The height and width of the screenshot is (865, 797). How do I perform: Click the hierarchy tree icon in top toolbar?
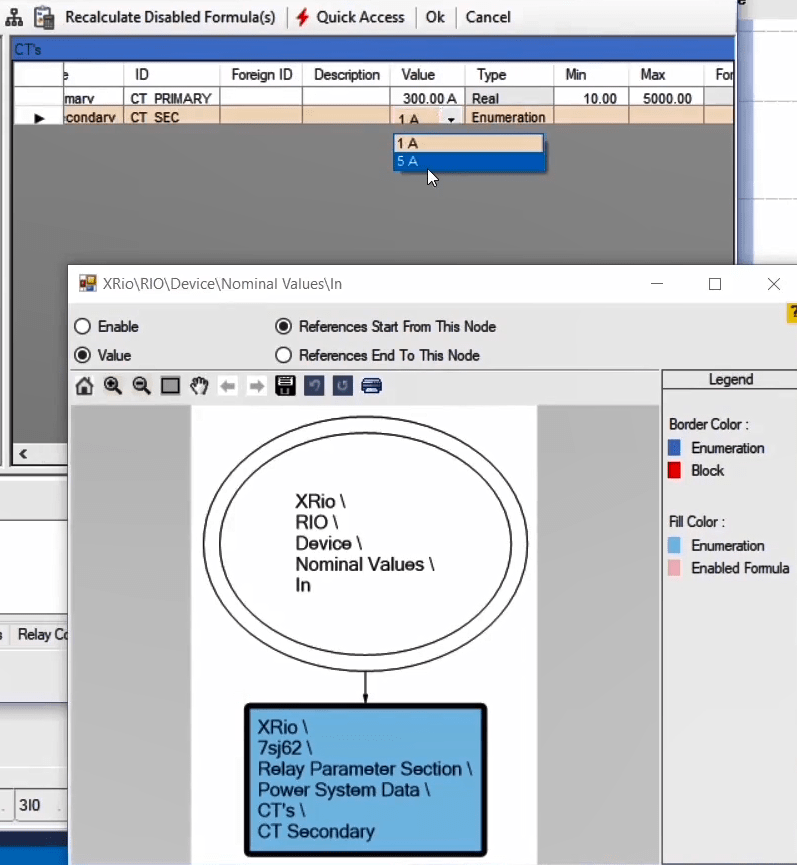point(14,17)
